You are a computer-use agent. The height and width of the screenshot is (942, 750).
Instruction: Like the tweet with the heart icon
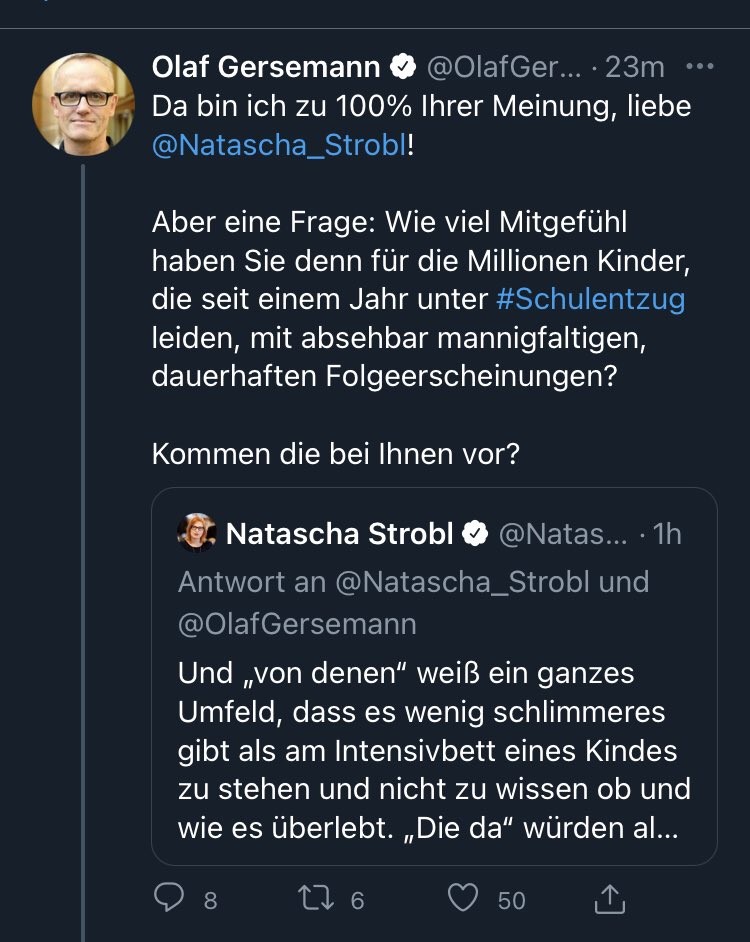[x=462, y=899]
